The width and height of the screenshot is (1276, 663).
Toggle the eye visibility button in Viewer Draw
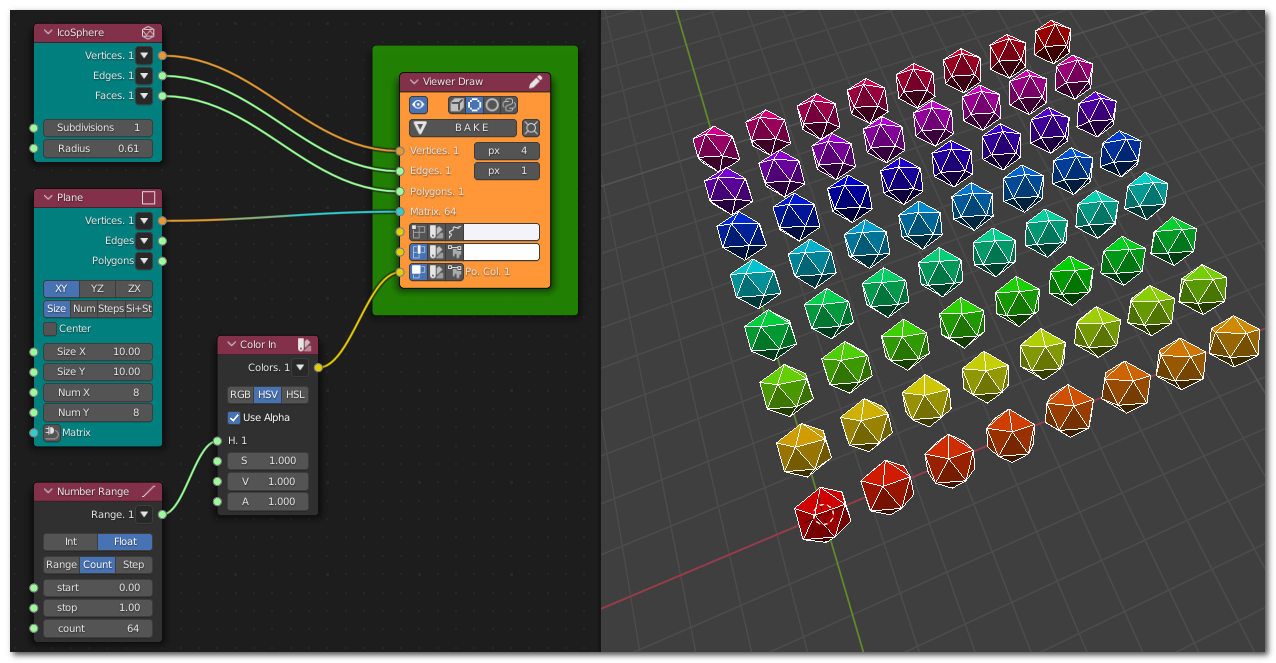click(x=419, y=104)
